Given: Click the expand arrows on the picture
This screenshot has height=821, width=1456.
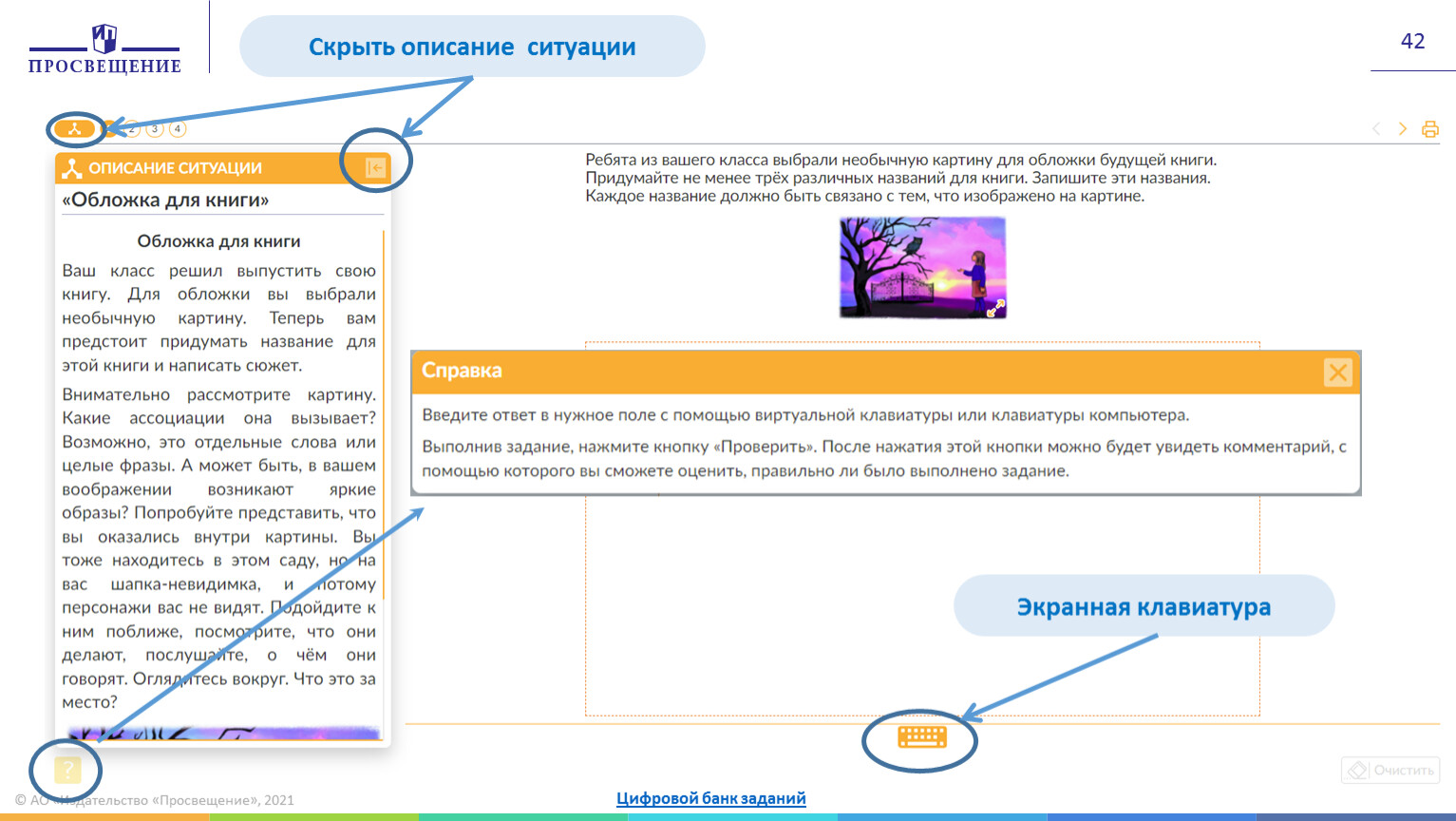Looking at the screenshot, I should tap(994, 308).
